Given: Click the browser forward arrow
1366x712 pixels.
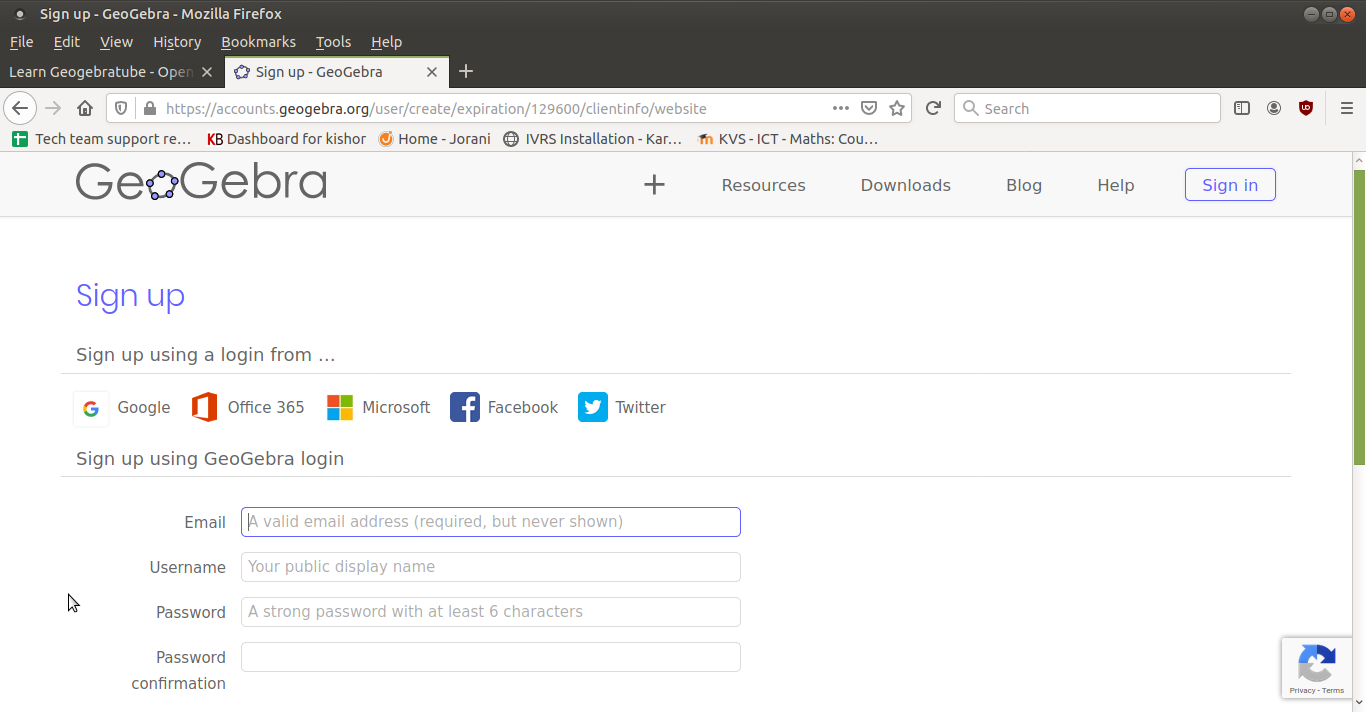Looking at the screenshot, I should 53,108.
